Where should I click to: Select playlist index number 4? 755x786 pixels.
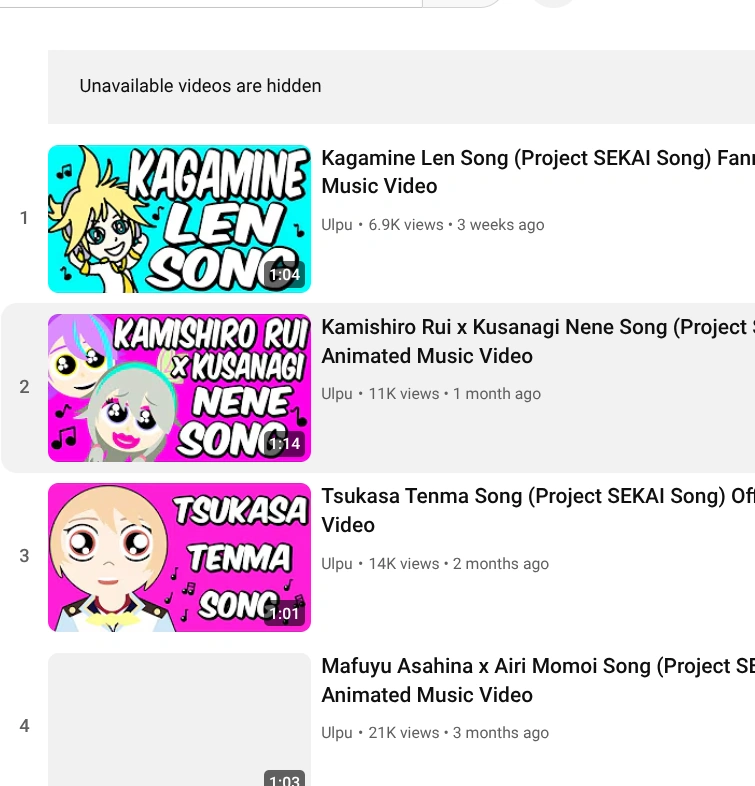point(24,725)
